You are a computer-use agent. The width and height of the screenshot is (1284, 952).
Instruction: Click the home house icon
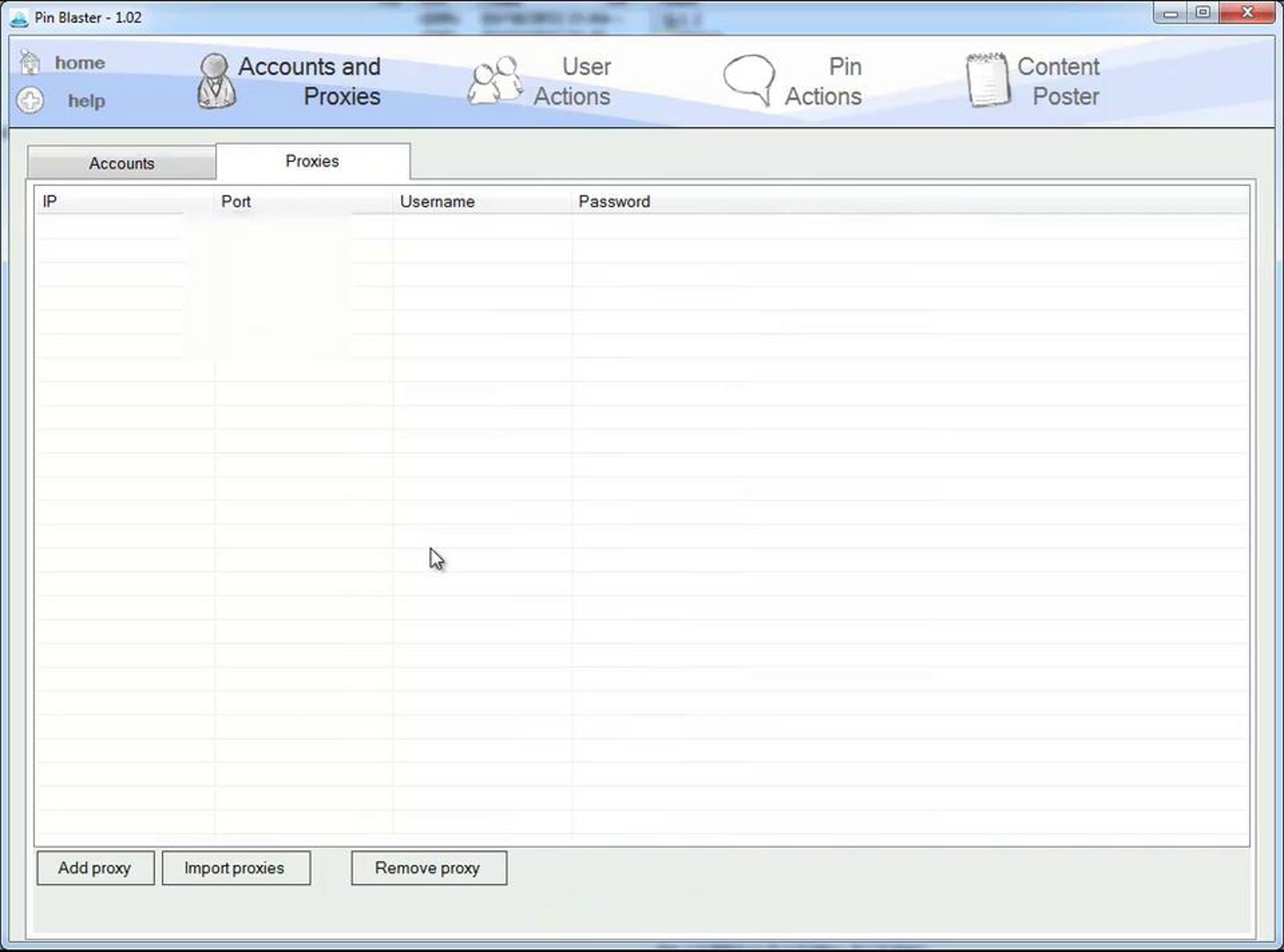tap(29, 62)
